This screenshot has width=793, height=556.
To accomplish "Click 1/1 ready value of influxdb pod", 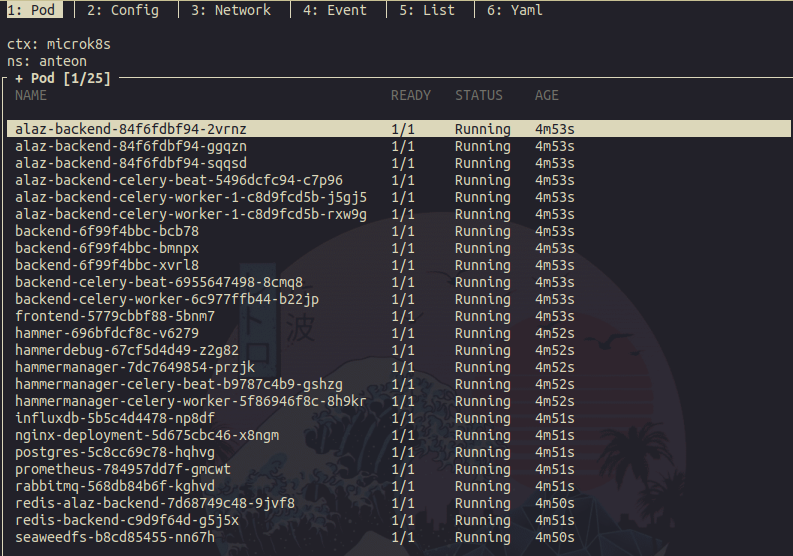I will (403, 418).
